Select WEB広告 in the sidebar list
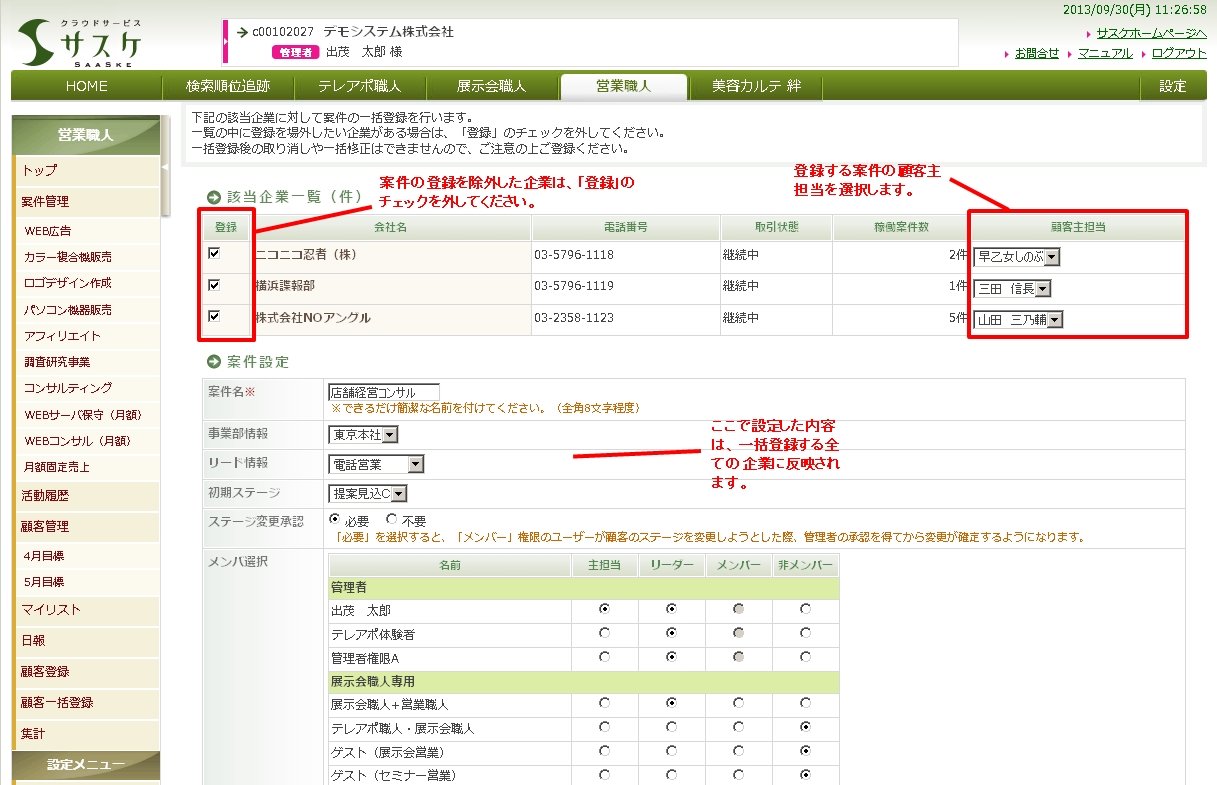 (x=48, y=231)
